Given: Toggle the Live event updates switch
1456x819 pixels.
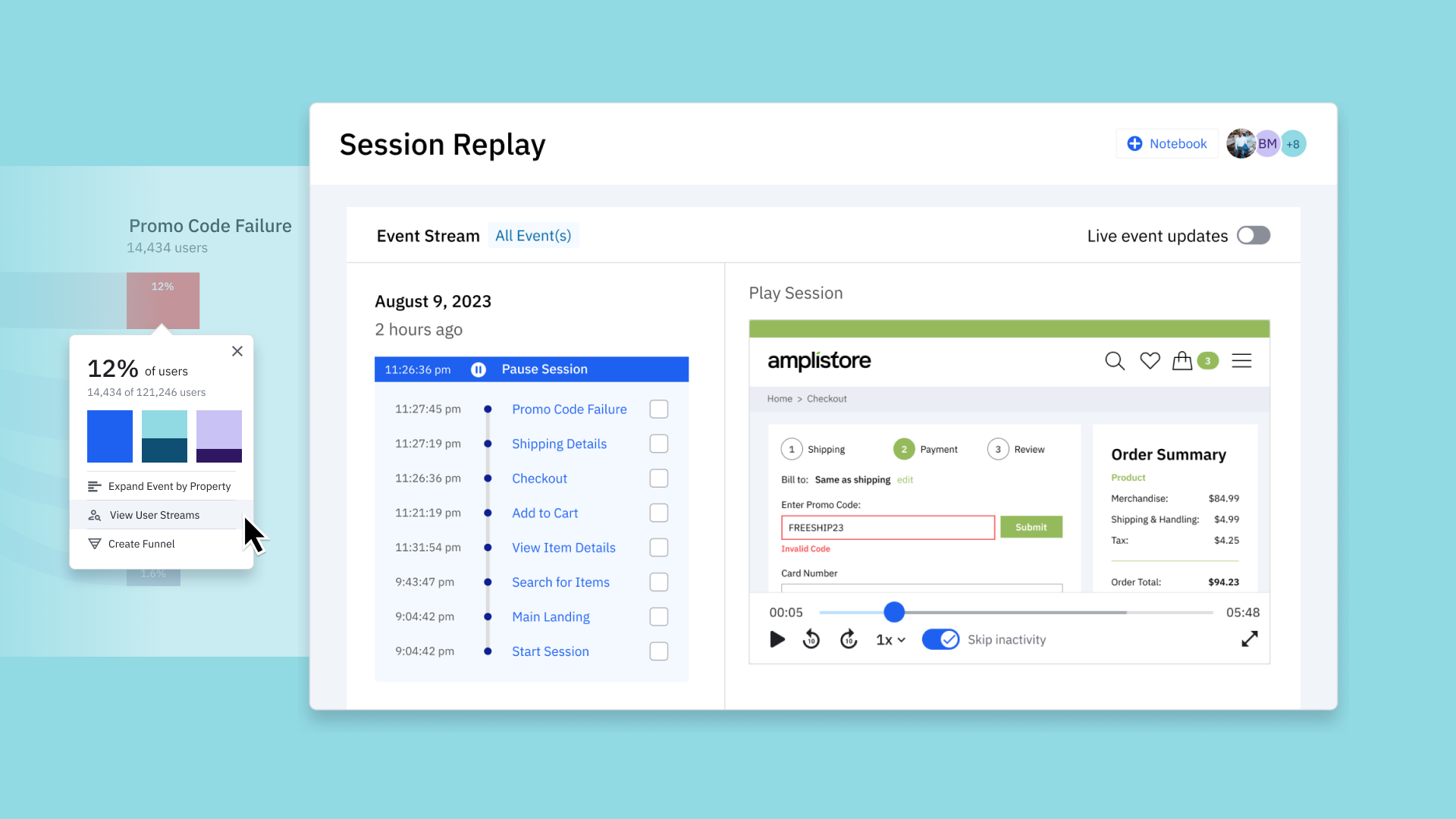Looking at the screenshot, I should 1254,235.
